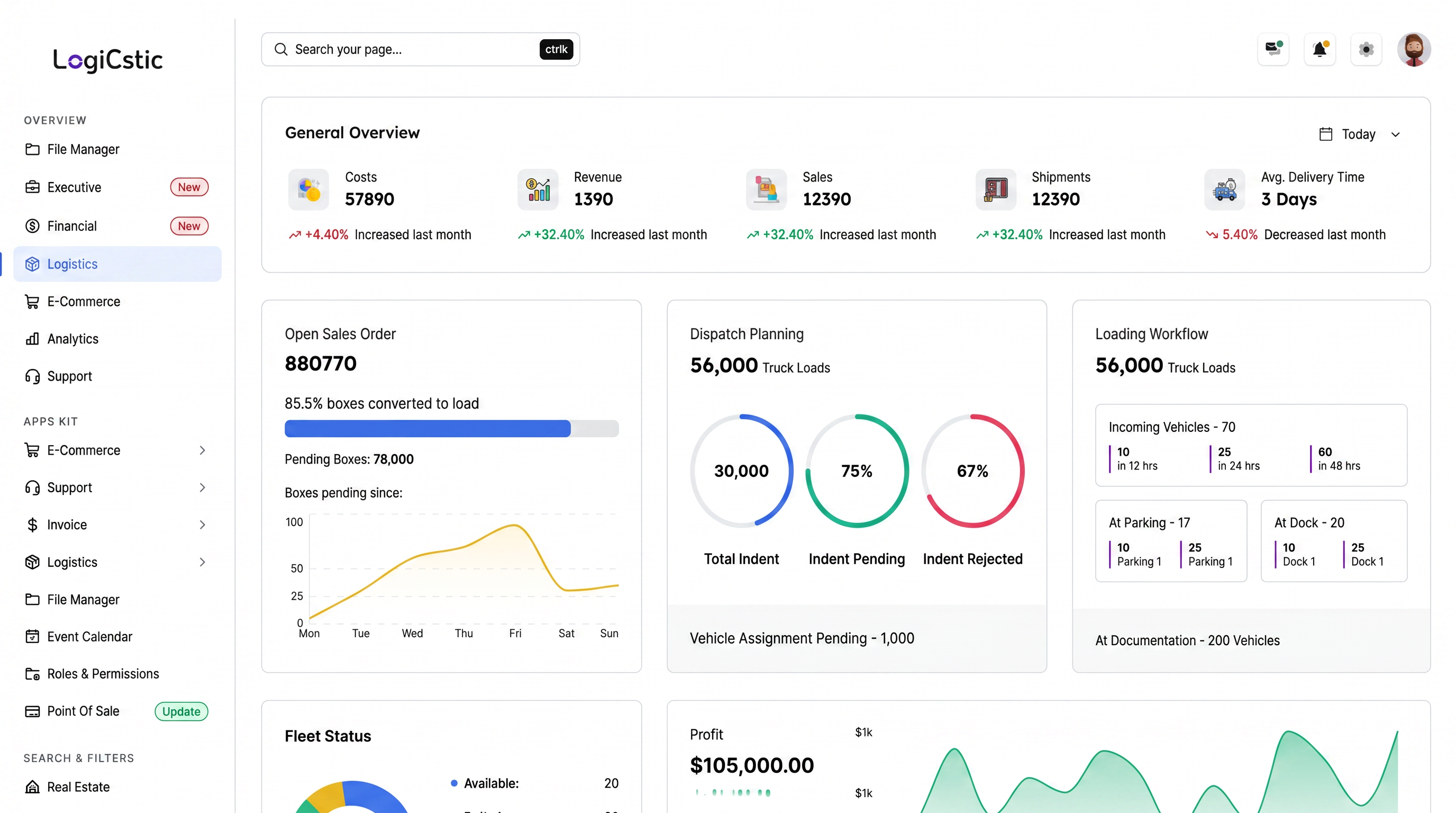Viewport: 1456px width, 813px height.
Task: Click the Logistics box icon in Overview
Action: (32, 264)
